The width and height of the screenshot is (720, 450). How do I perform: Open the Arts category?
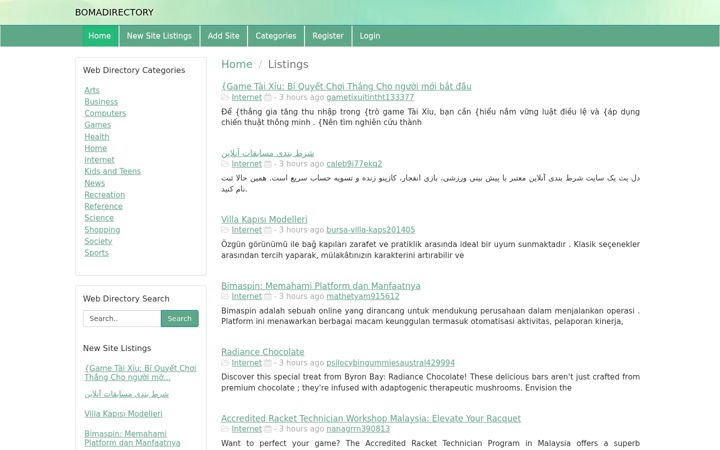[92, 90]
